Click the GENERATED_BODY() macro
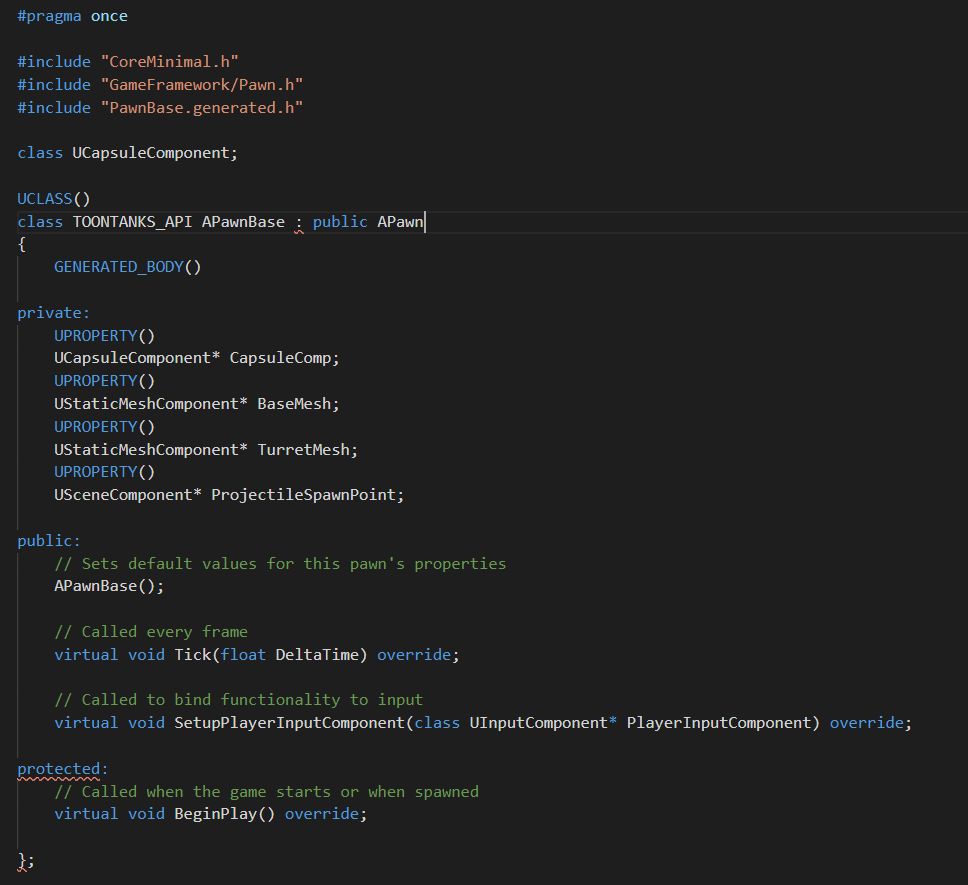Screen dimensions: 968x885 click(126, 266)
